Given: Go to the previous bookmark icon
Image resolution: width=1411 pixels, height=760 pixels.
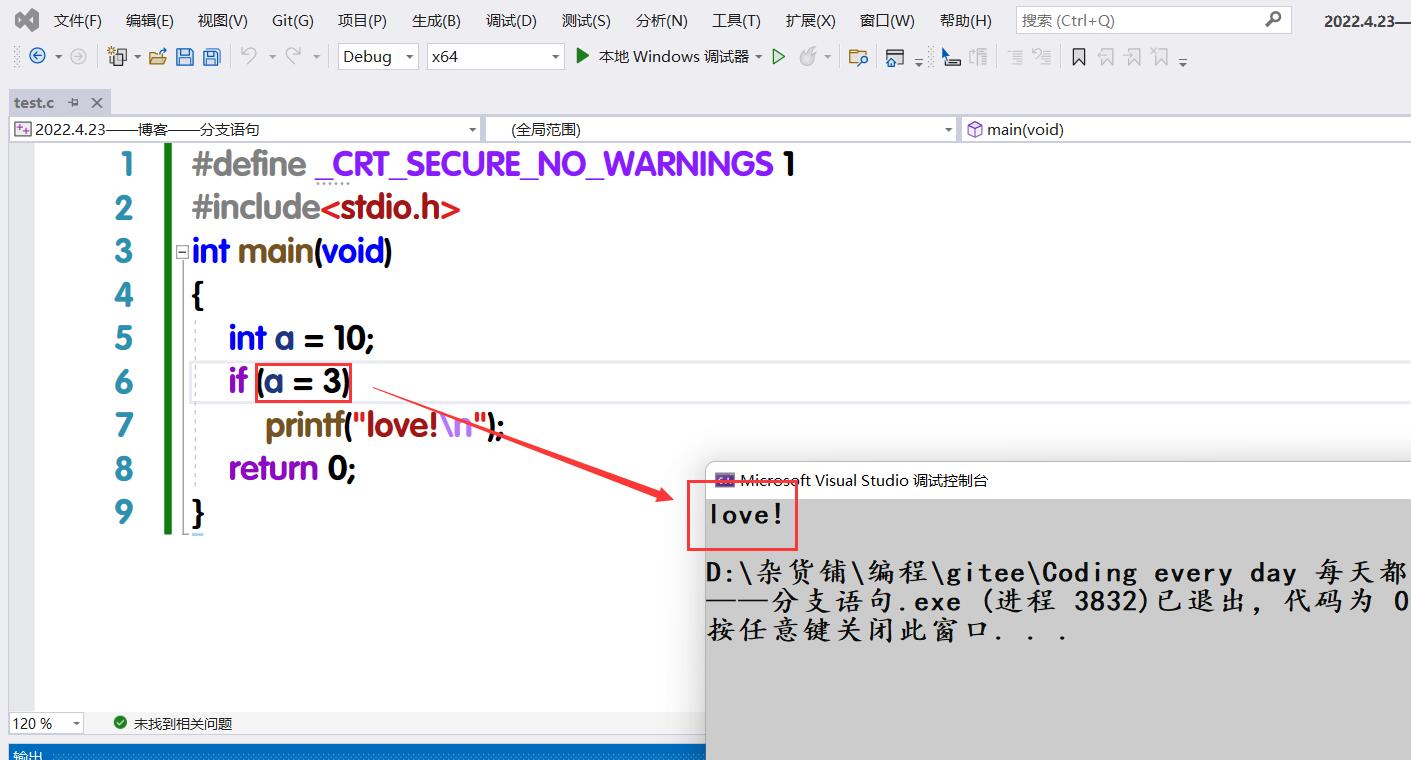Looking at the screenshot, I should 1105,57.
